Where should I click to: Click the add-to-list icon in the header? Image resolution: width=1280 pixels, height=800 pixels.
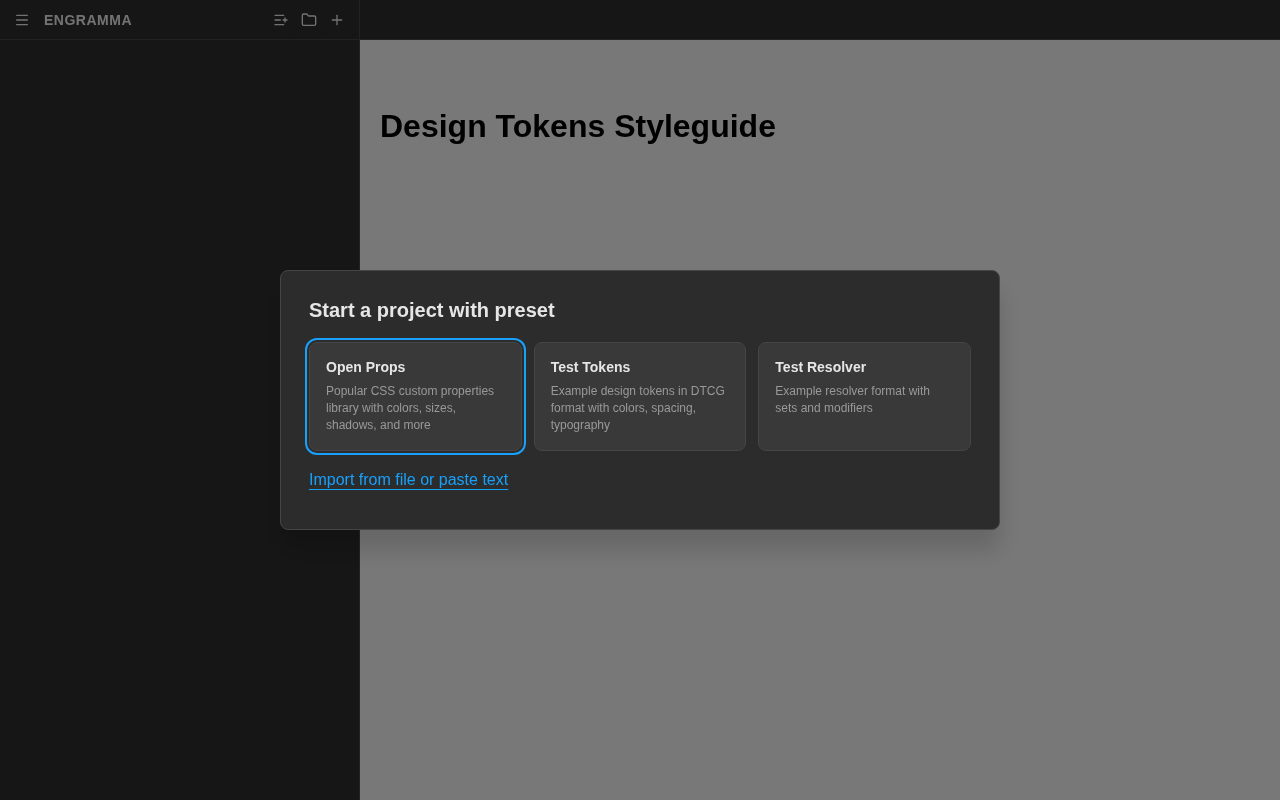click(281, 20)
